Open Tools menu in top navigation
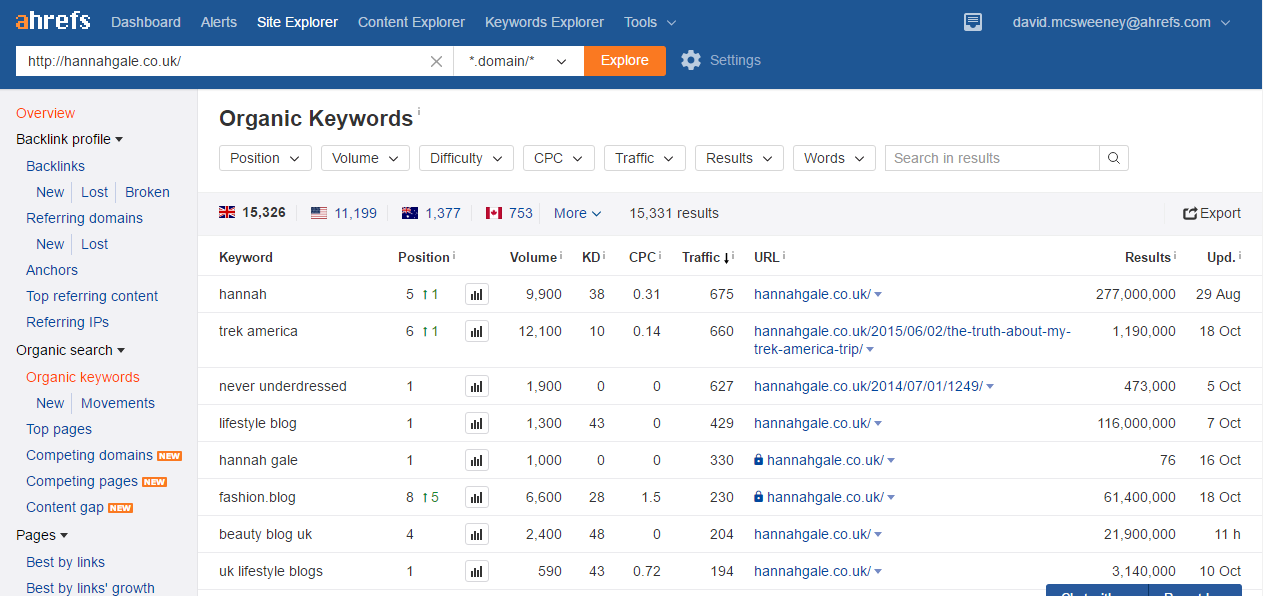Screen dimensions: 1263x596 pyautogui.click(x=650, y=22)
